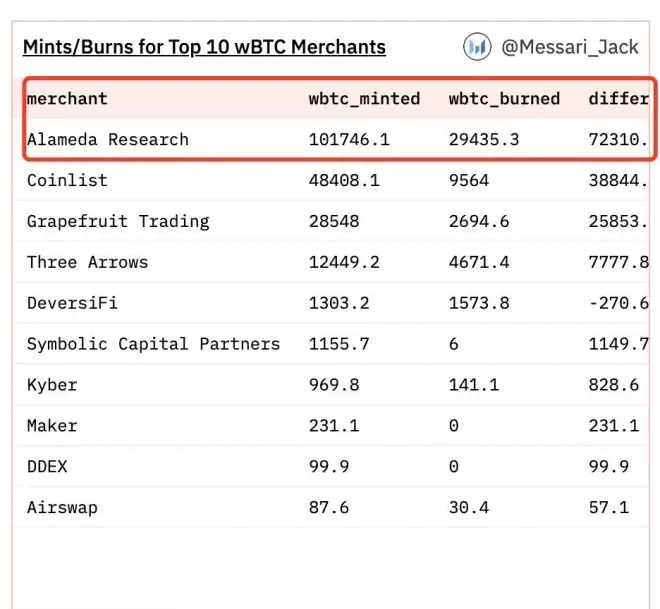This screenshot has height=609, width=660.
Task: Click the Mints/Burns for Top 10 wBTC Merchants title
Action: (x=204, y=47)
